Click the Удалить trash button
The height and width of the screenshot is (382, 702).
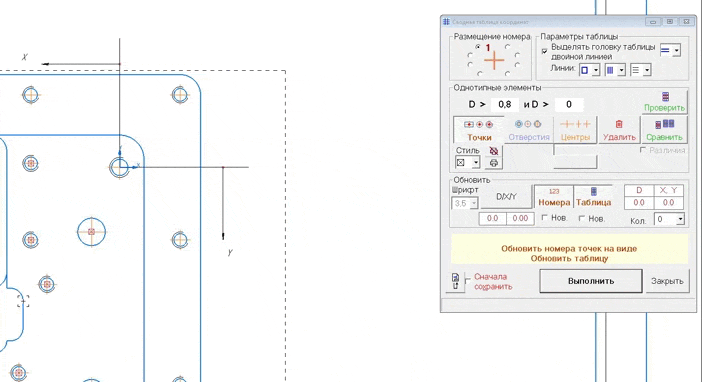coord(619,130)
